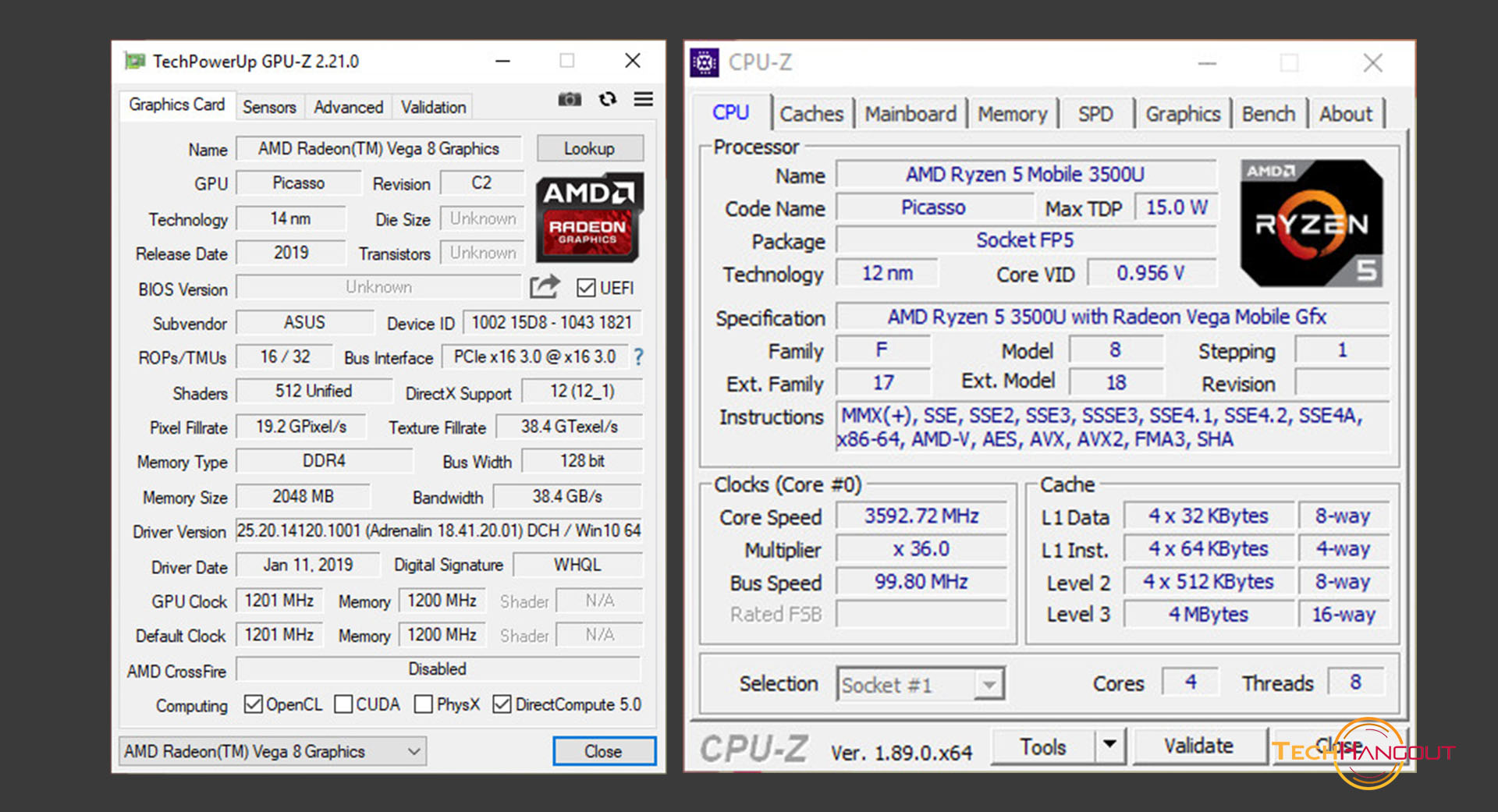Viewport: 1498px width, 812px height.
Task: Click the Shaders 512 Unified value
Action: pyautogui.click(x=314, y=391)
